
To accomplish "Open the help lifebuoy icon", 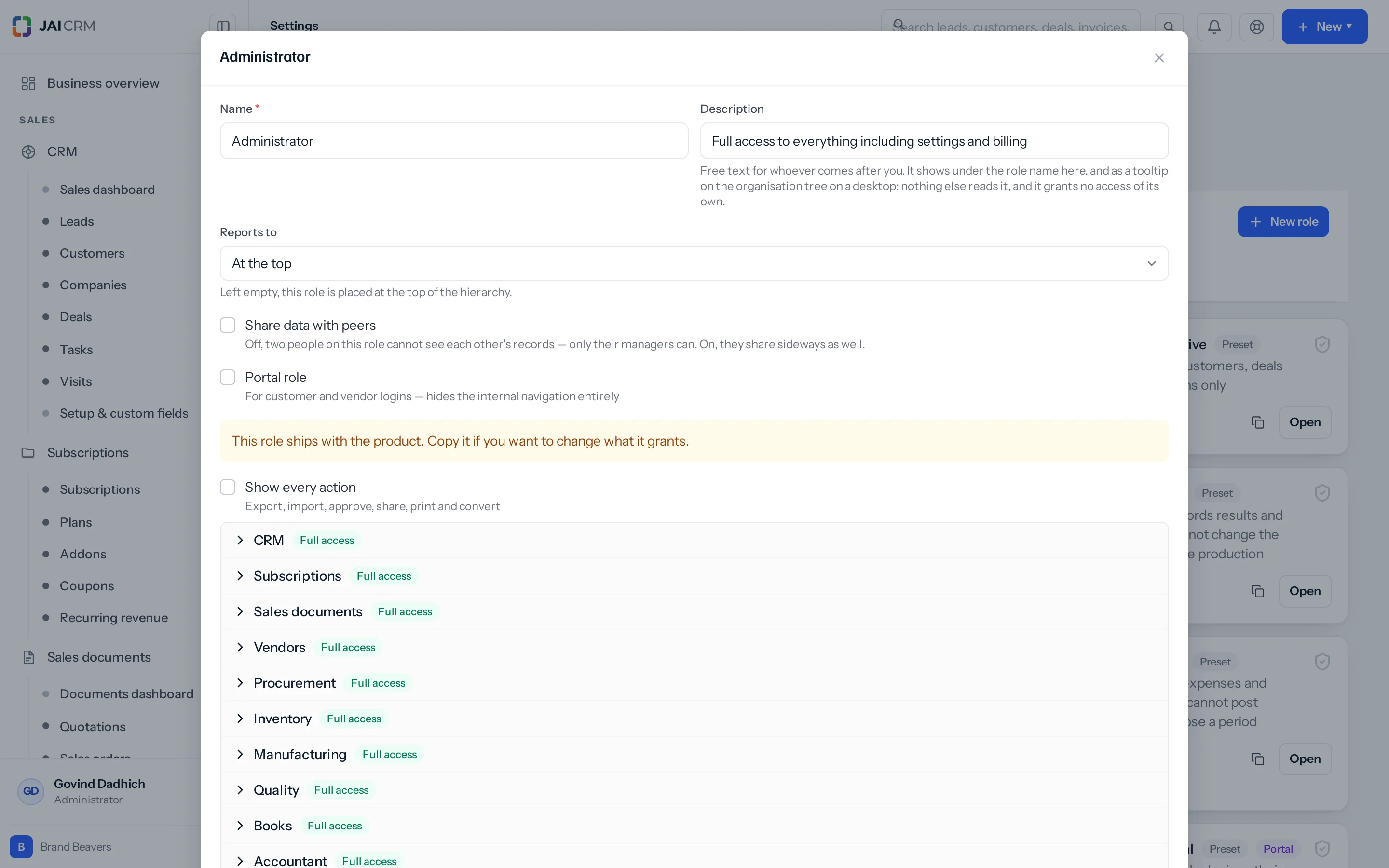I will [1256, 27].
